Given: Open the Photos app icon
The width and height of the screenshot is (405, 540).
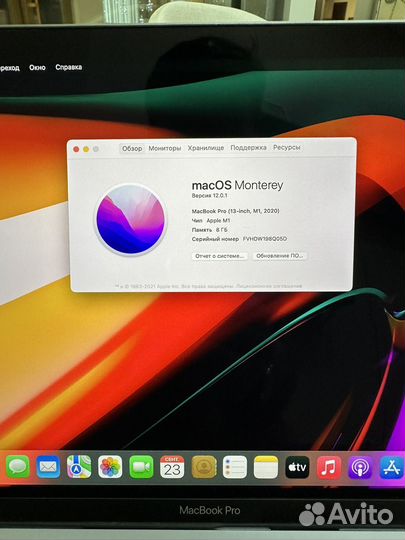Looking at the screenshot, I should [110, 467].
